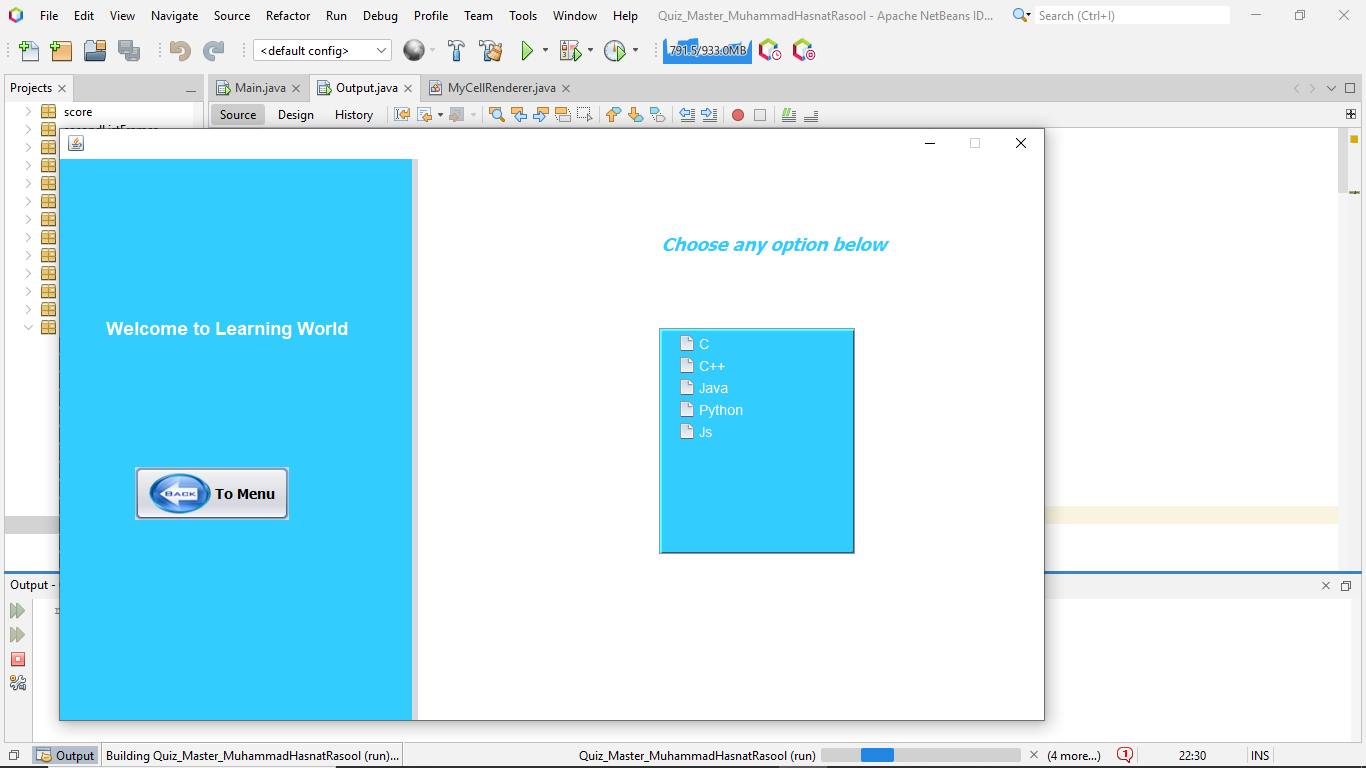Toggle rectangular selection in editor toolbar
The height and width of the screenshot is (768, 1366).
[584, 115]
